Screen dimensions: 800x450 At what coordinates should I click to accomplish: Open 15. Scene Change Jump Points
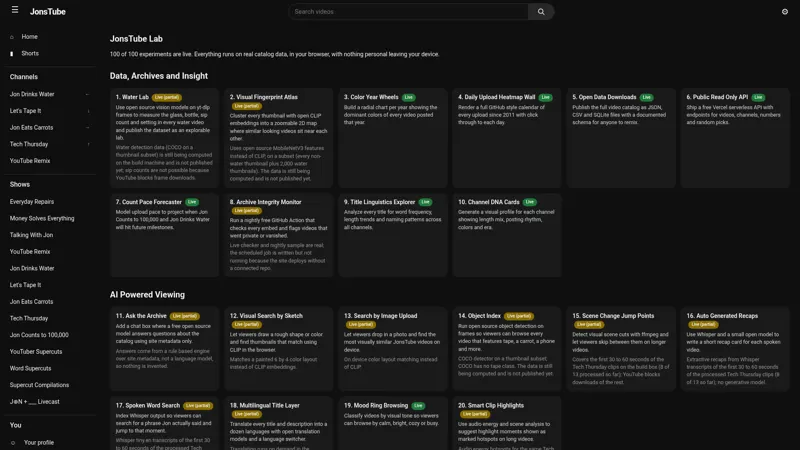pos(621,349)
